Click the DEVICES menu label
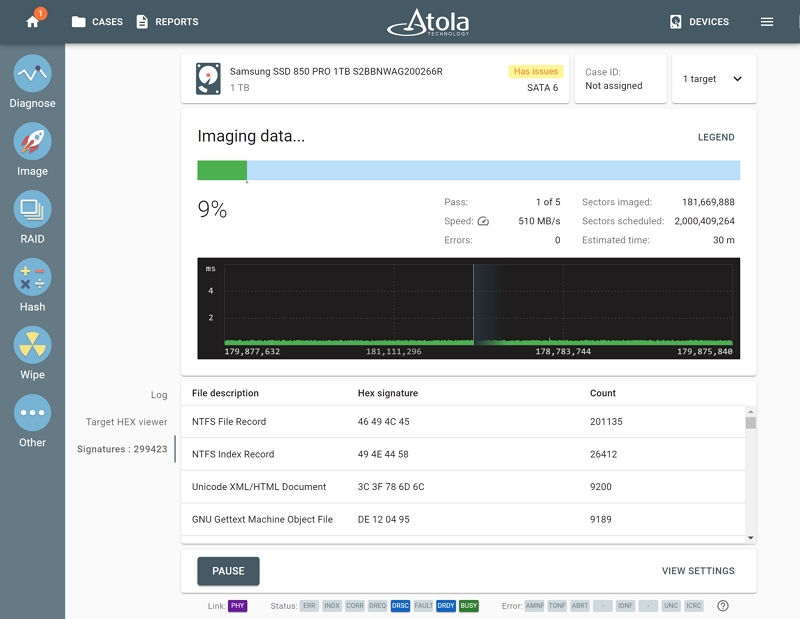Image resolution: width=800 pixels, height=619 pixels. pos(709,21)
